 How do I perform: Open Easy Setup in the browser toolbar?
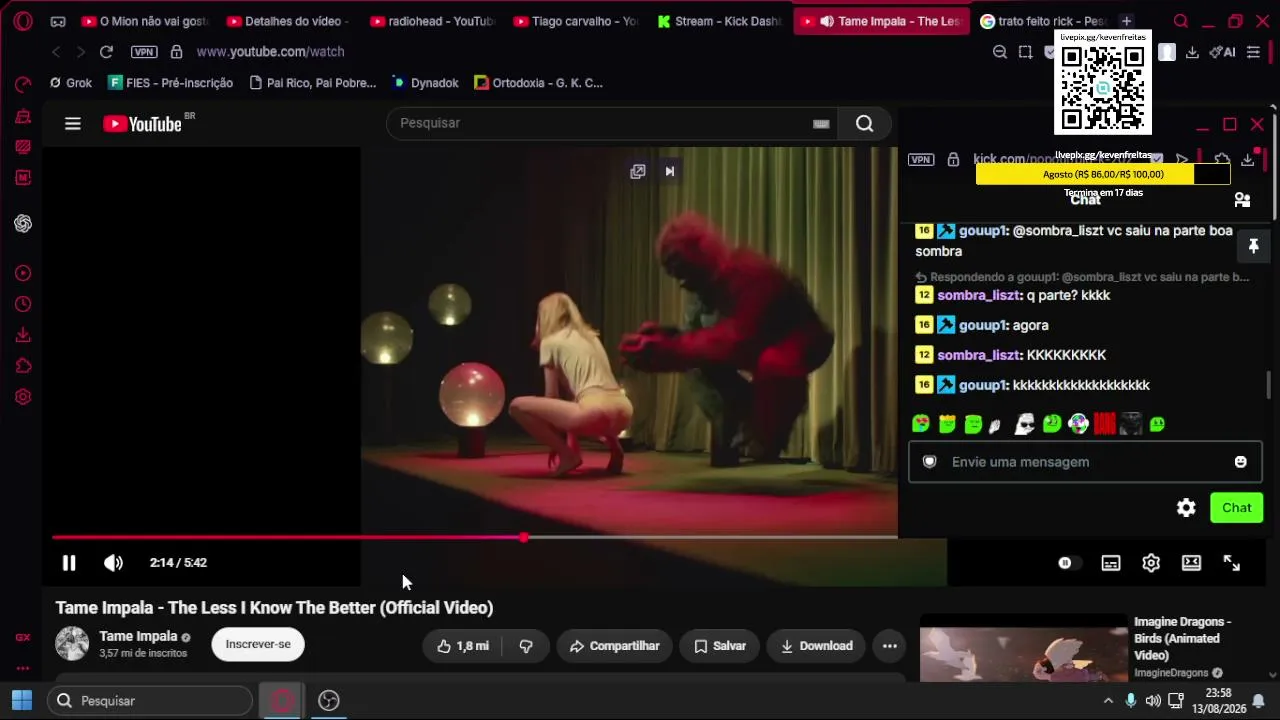pos(1253,52)
